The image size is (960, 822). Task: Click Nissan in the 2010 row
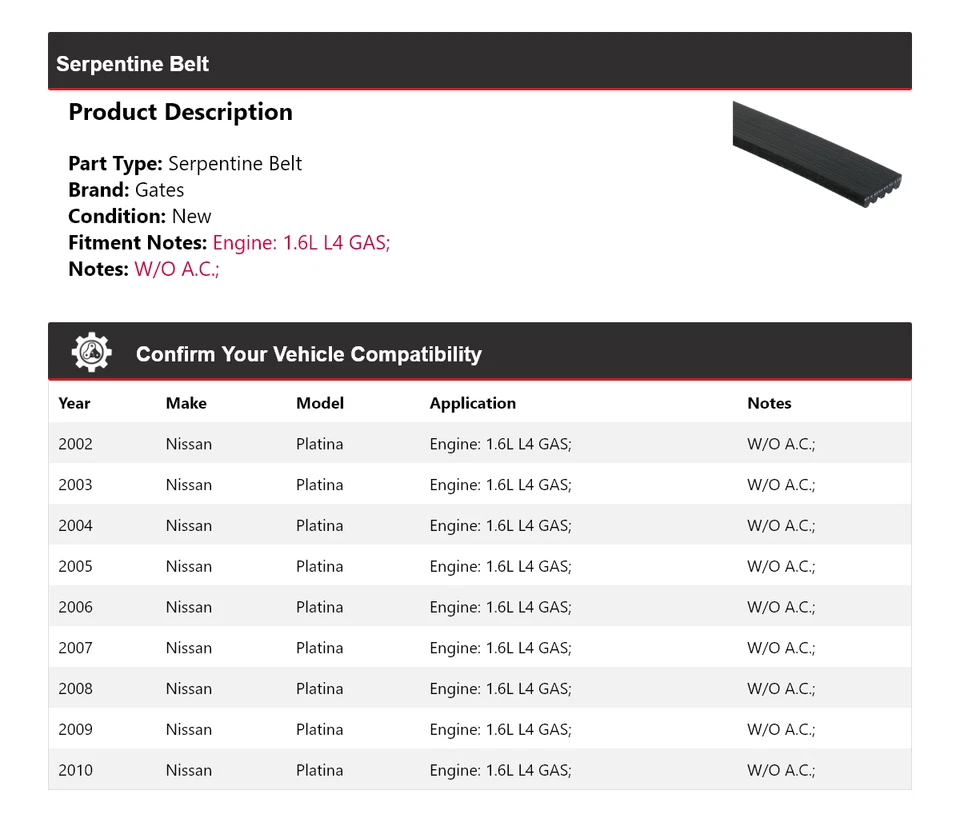(x=189, y=771)
